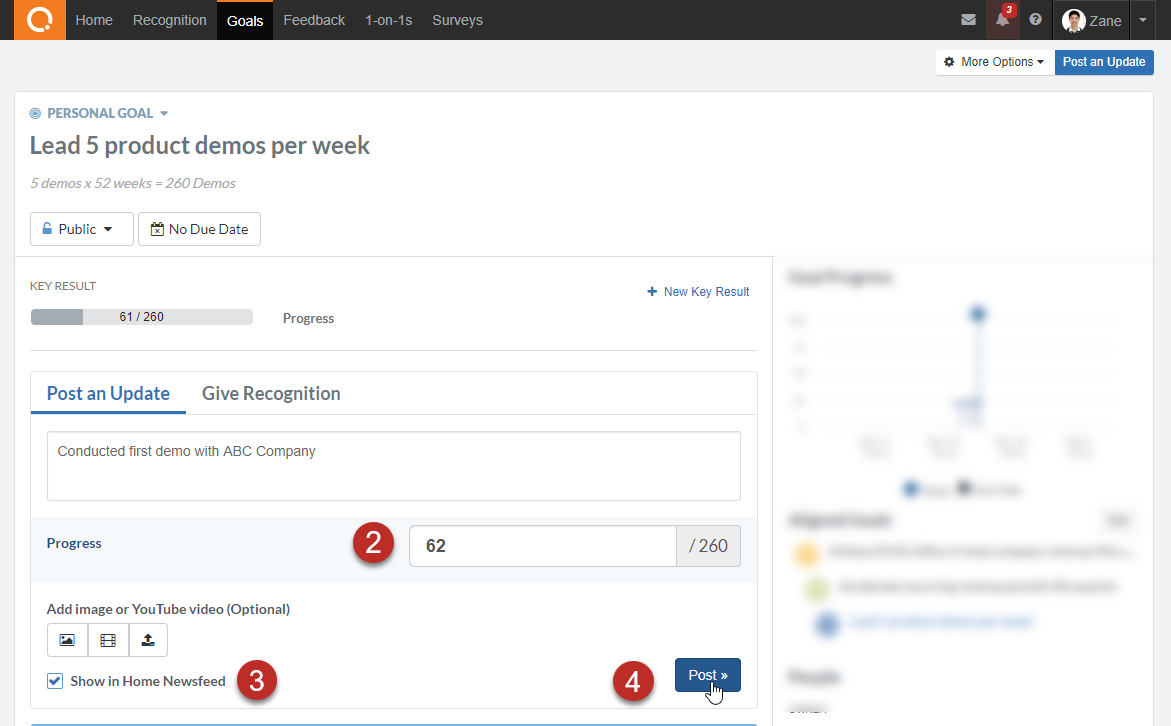This screenshot has height=726, width=1171.
Task: Click the Progress value input field
Action: coord(542,546)
